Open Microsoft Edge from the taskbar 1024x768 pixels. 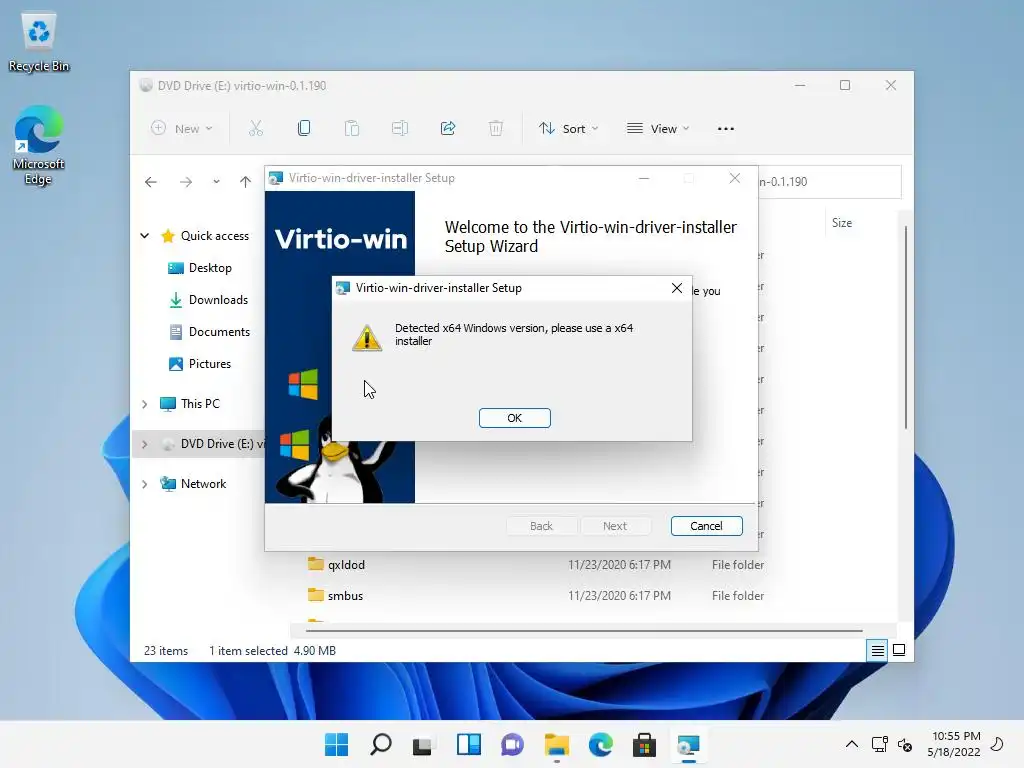tap(600, 744)
